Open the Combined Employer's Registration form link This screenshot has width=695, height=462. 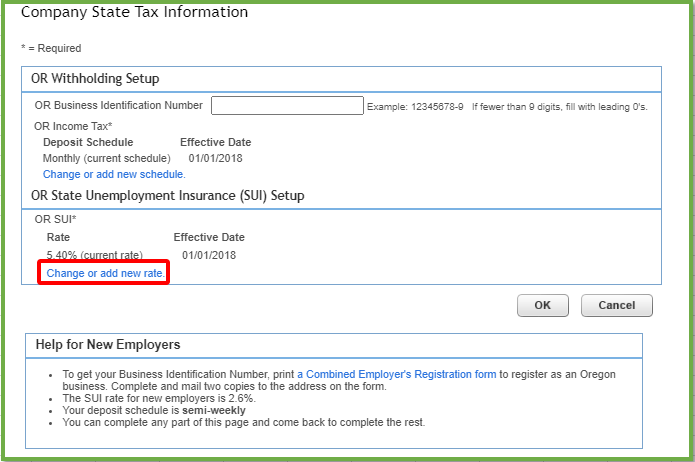397,374
